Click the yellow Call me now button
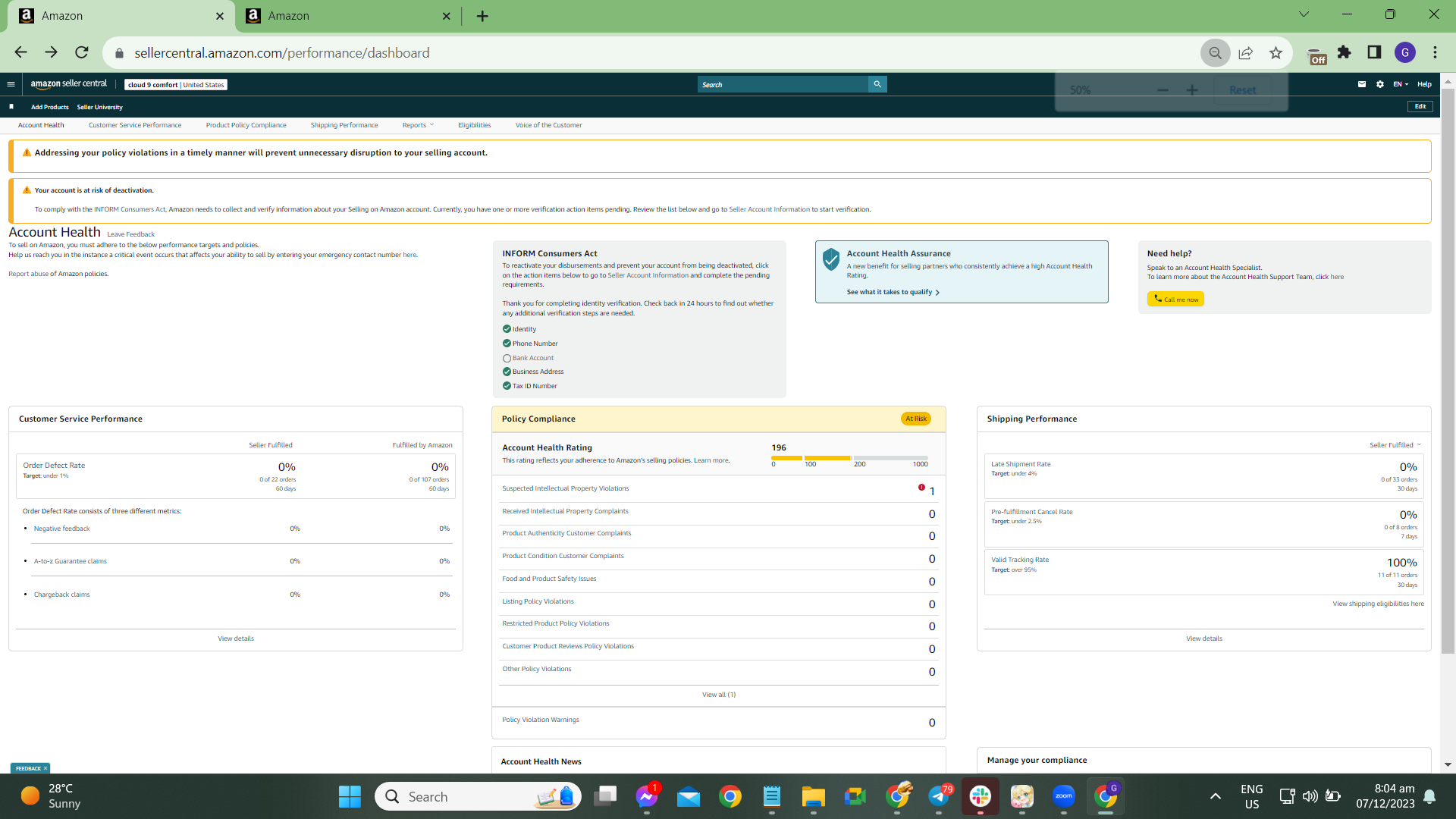 pyautogui.click(x=1175, y=300)
